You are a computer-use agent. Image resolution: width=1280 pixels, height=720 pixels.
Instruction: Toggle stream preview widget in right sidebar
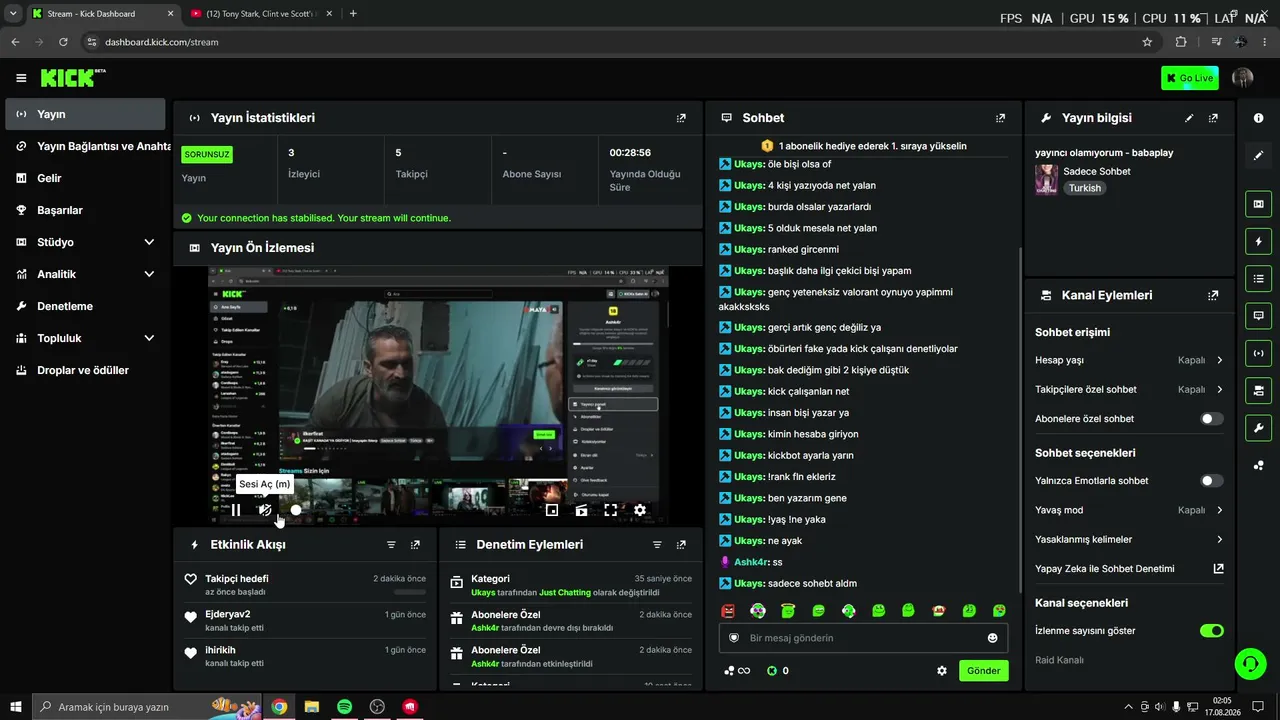(1258, 204)
